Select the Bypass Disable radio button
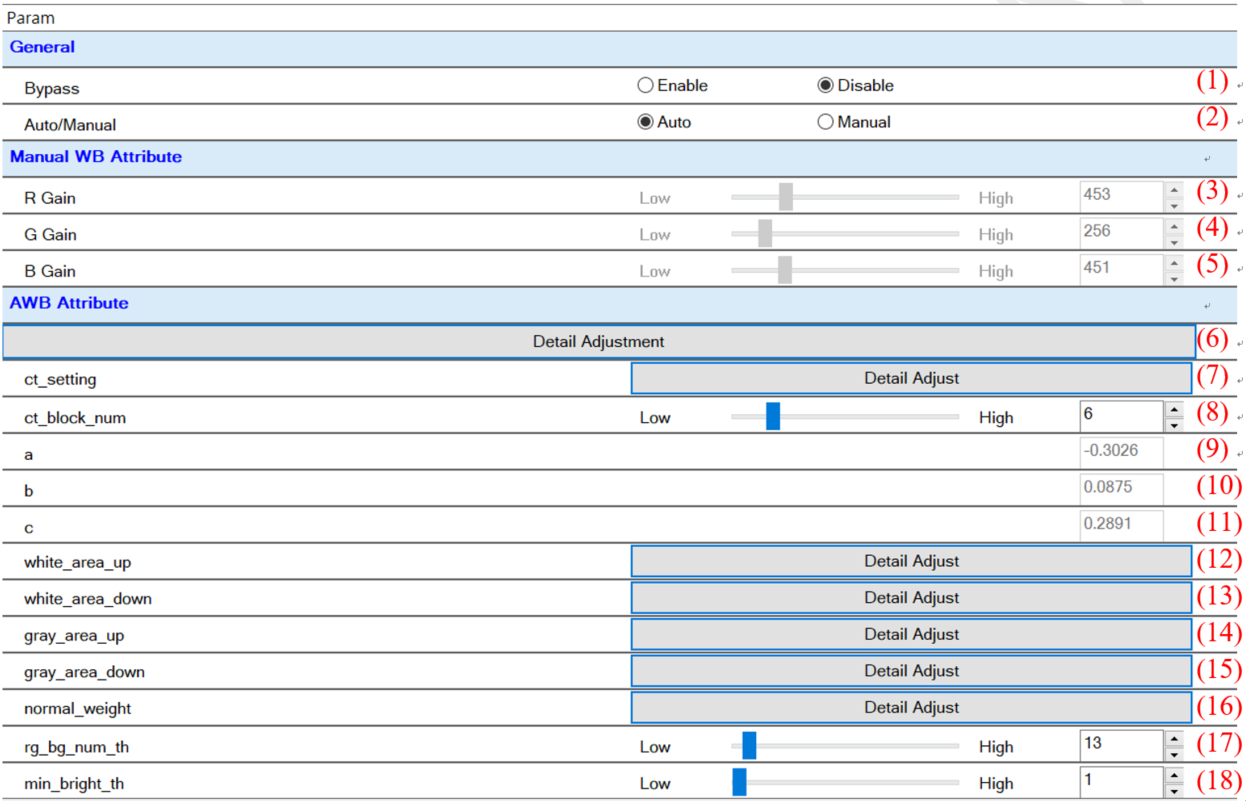Image resolution: width=1246 pixels, height=801 pixels. tap(825, 86)
